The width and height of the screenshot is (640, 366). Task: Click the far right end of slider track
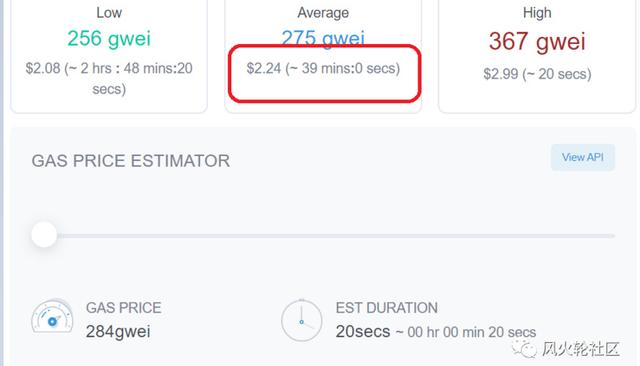612,236
